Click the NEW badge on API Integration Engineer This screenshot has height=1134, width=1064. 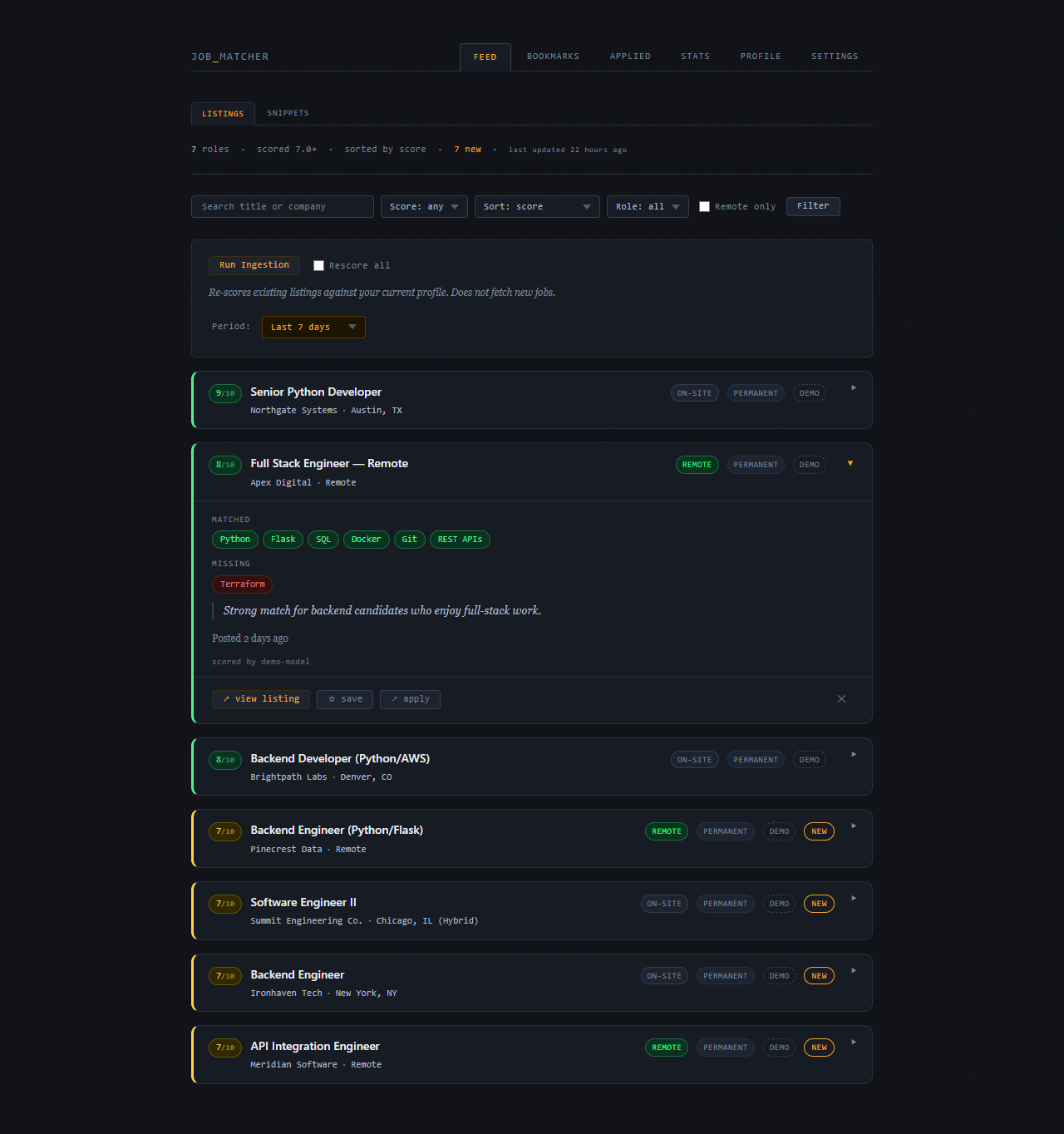point(819,1048)
